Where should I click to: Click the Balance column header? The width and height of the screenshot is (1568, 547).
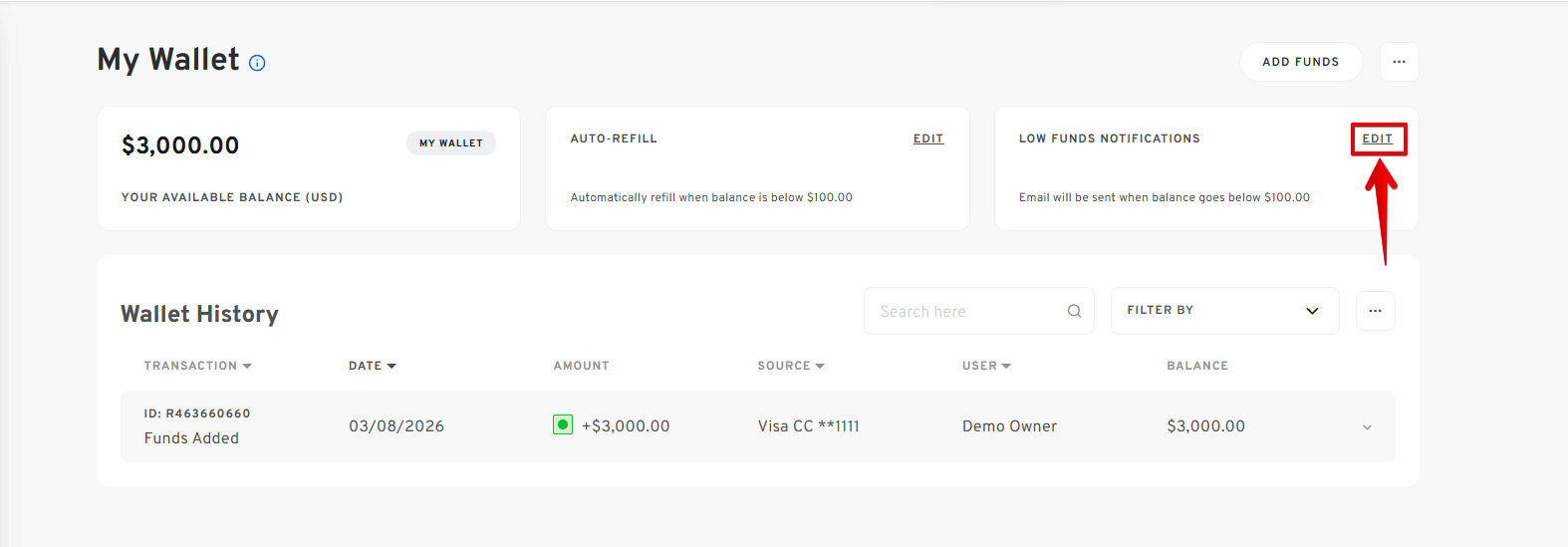pyautogui.click(x=1196, y=366)
